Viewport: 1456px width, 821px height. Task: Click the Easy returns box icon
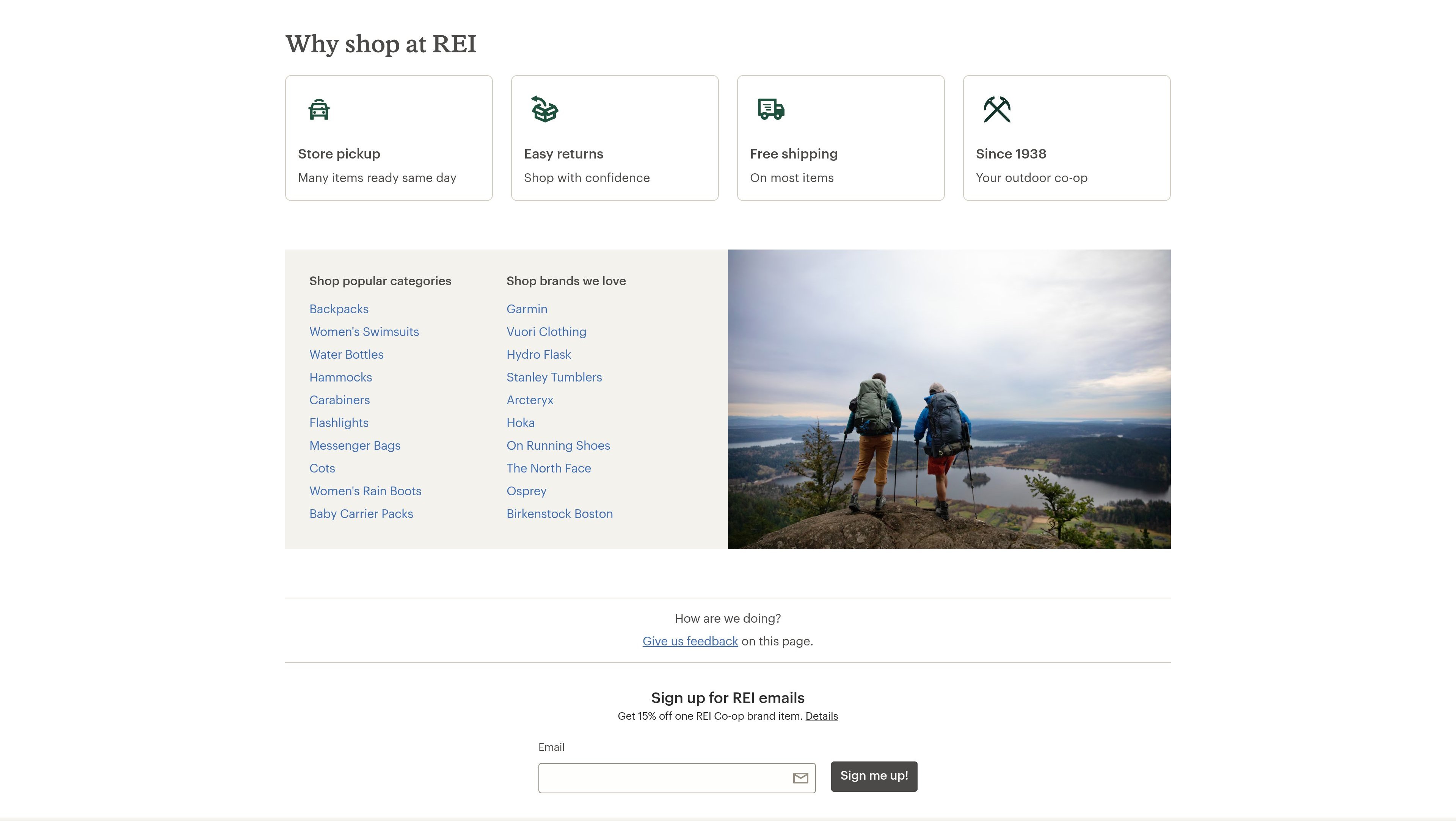(545, 109)
